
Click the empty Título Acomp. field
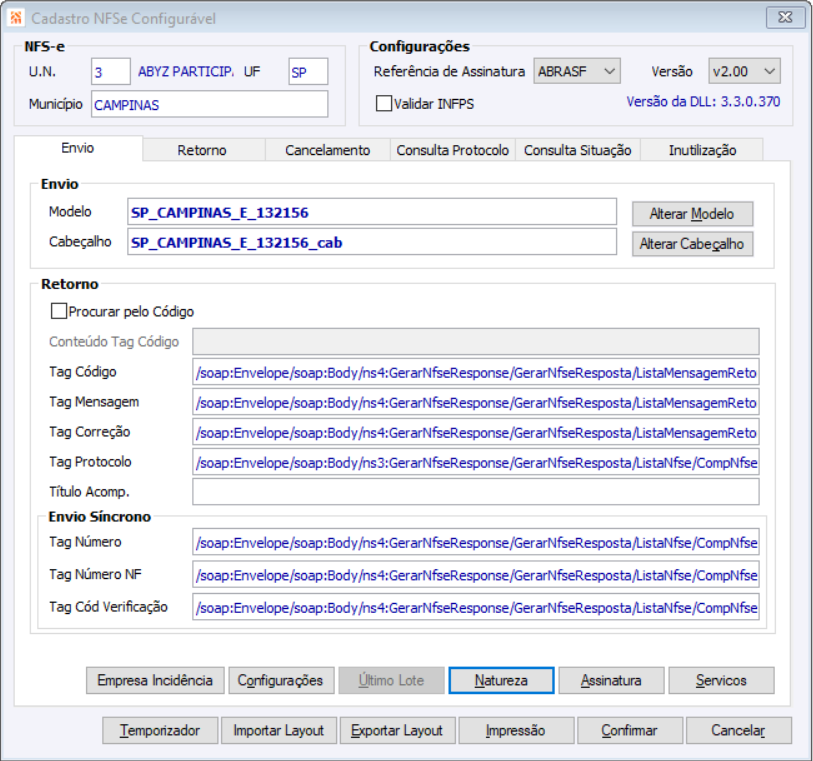tap(475, 491)
